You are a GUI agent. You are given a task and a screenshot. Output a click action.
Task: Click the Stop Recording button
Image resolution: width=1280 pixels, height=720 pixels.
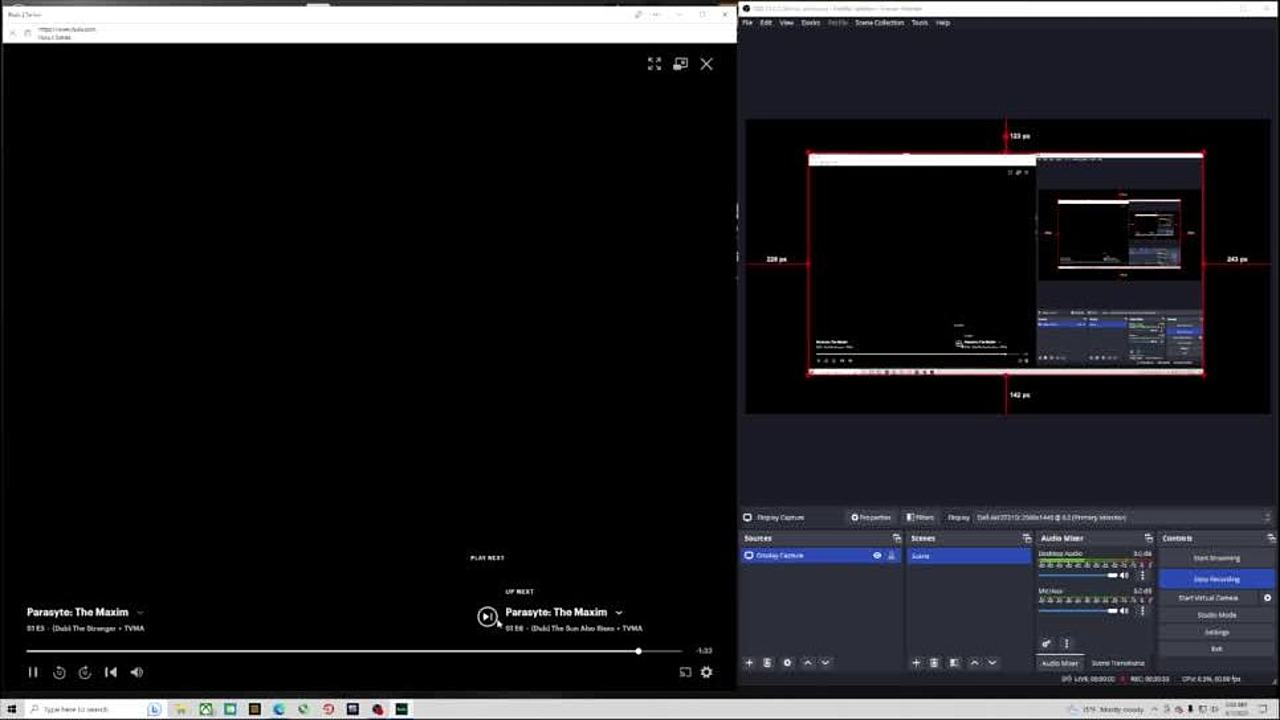1216,579
